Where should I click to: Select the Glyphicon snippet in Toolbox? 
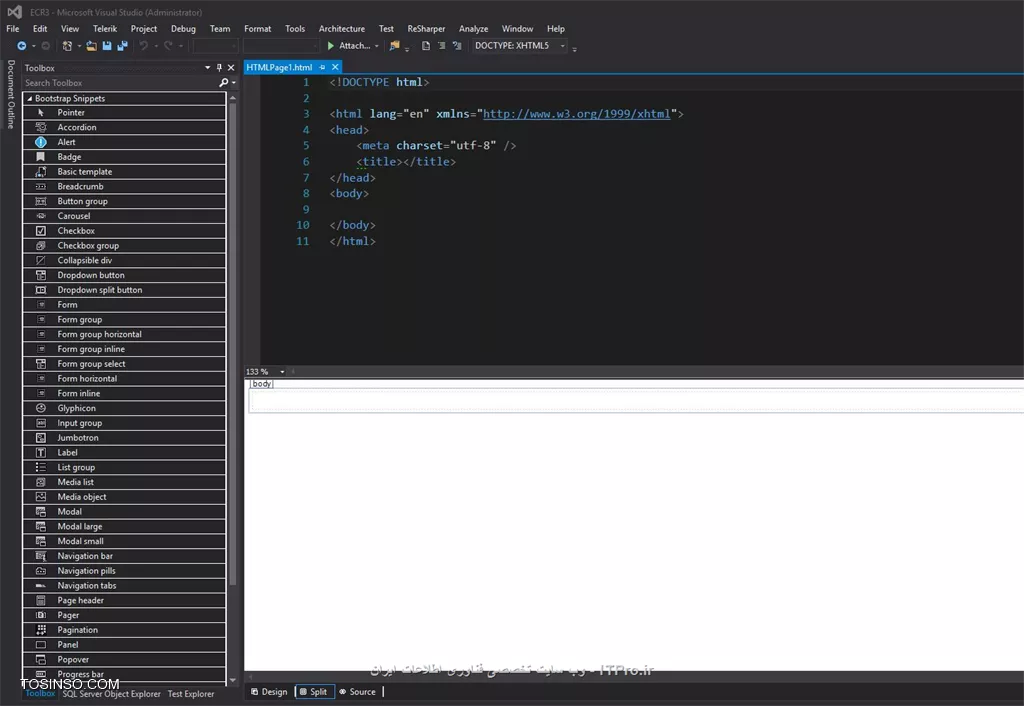tap(124, 408)
